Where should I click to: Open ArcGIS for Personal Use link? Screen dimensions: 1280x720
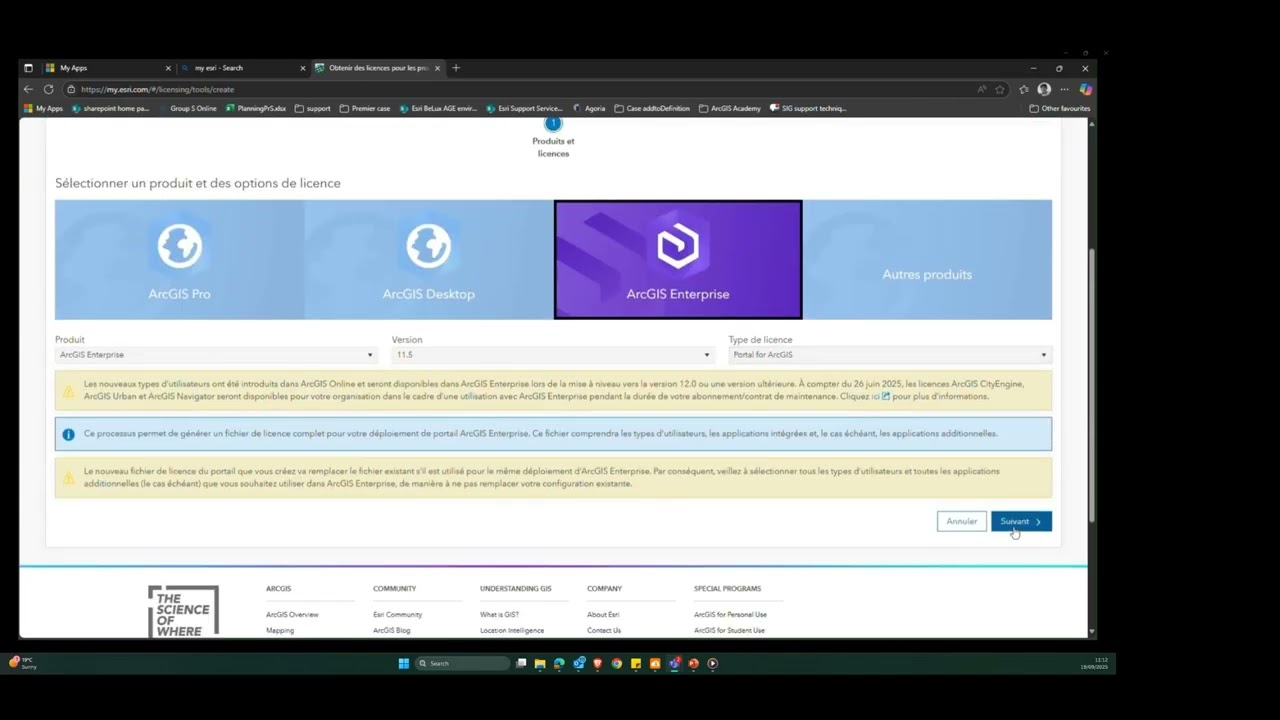tap(731, 615)
